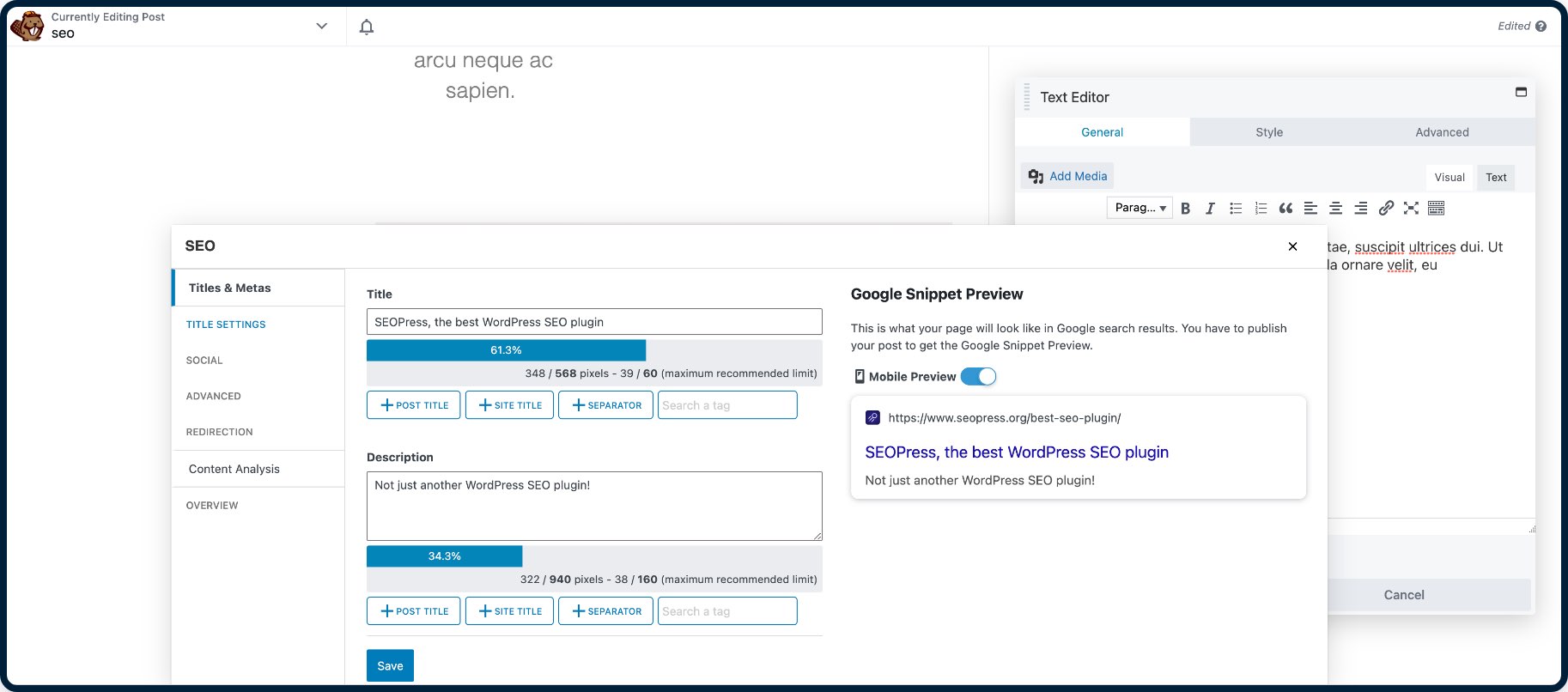1568x692 pixels.
Task: Open the notifications bell
Action: 367,27
